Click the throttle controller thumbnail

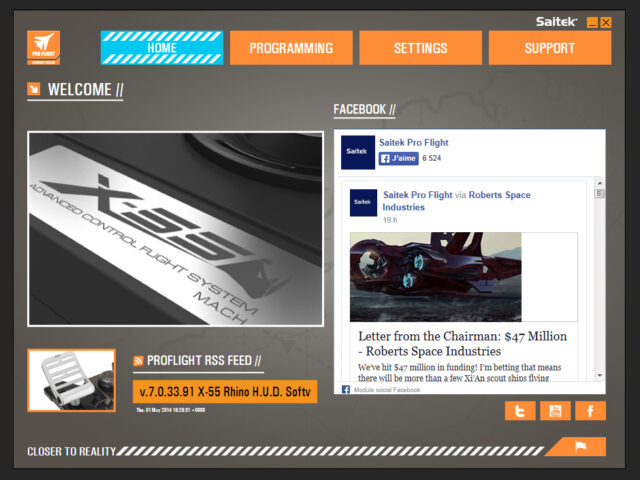pos(71,380)
